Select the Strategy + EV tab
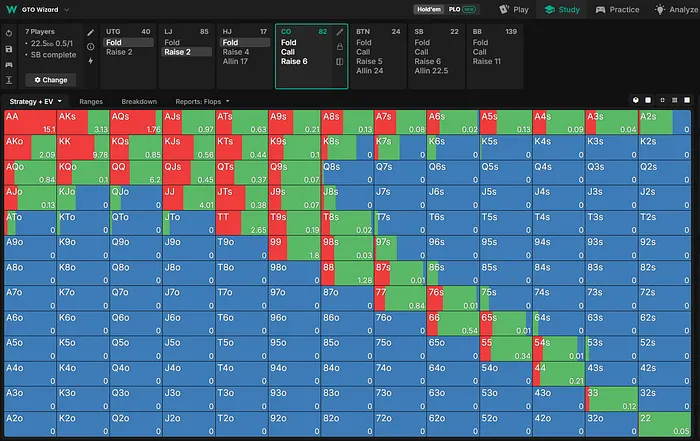Screen dimensions: 700x441 click(35, 102)
